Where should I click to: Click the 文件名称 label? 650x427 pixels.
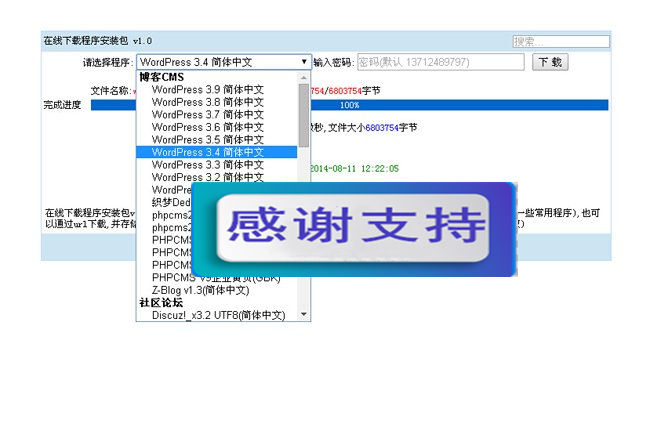tap(111, 91)
